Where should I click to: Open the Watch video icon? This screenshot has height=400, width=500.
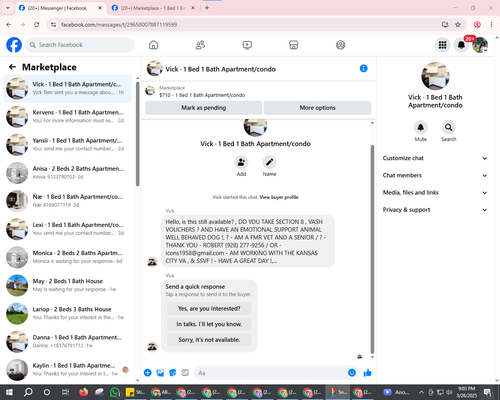click(247, 45)
